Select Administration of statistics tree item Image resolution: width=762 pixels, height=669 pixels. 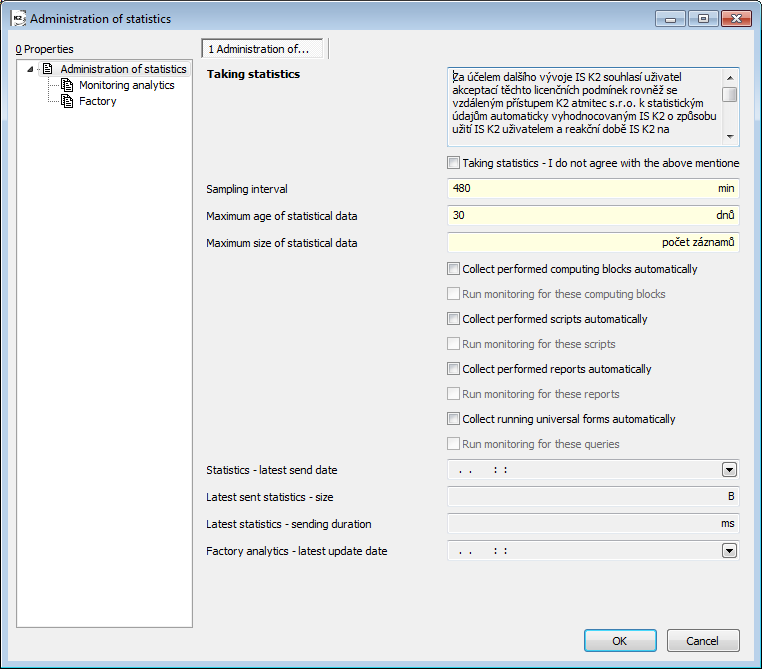[123, 69]
